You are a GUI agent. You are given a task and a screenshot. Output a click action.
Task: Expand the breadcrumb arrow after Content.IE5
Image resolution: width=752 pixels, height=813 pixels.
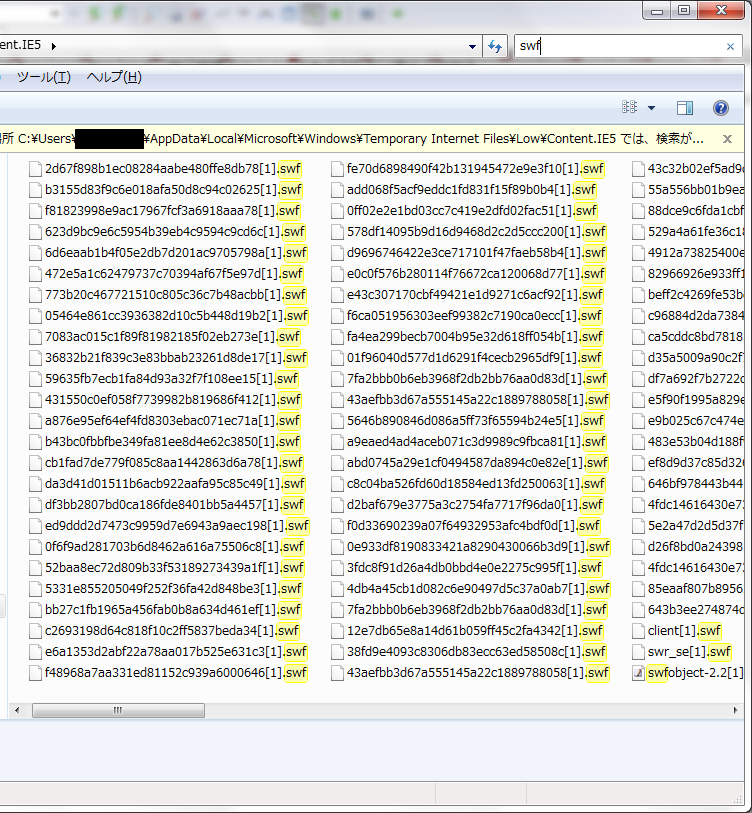[53, 46]
